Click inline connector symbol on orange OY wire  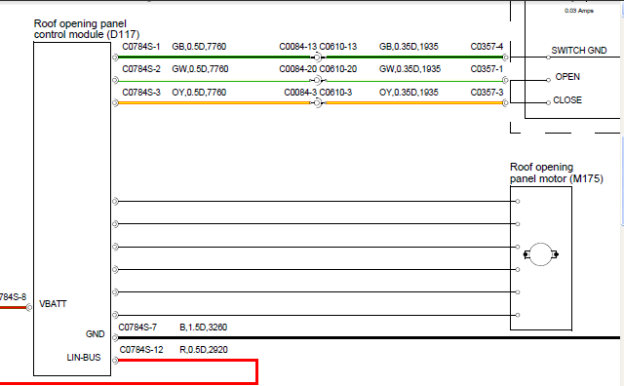click(317, 103)
